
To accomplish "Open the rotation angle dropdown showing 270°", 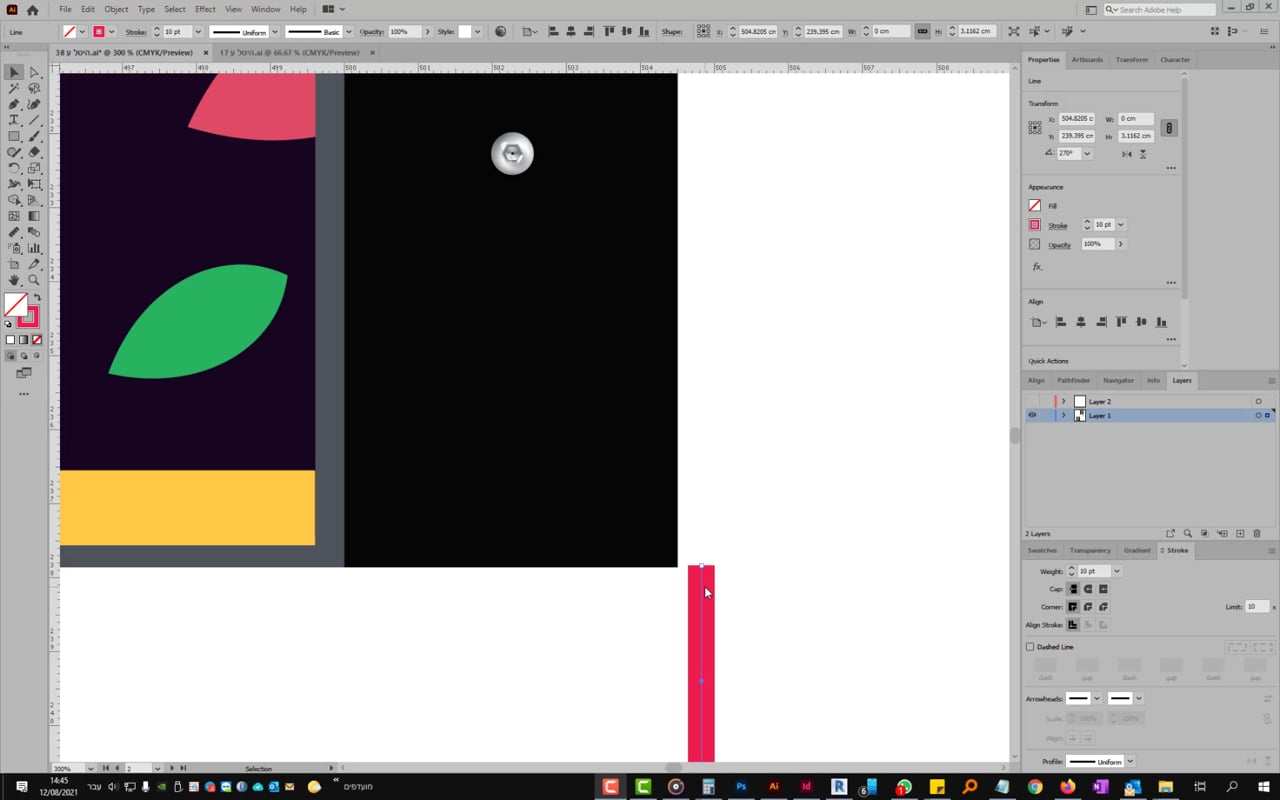I will point(1087,154).
